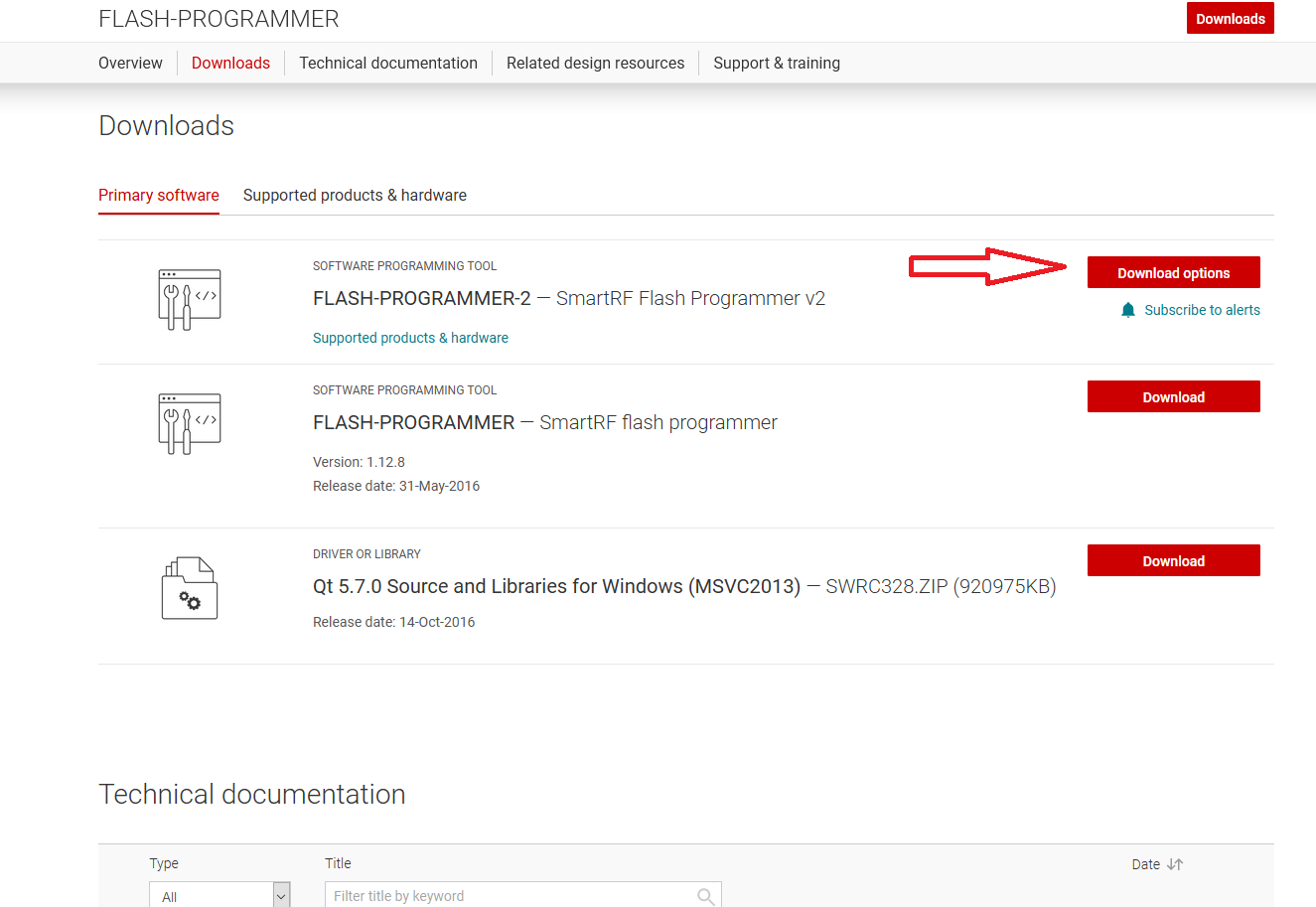The width and height of the screenshot is (1316, 907).
Task: Click the red Downloads button in the header
Action: [x=1231, y=18]
